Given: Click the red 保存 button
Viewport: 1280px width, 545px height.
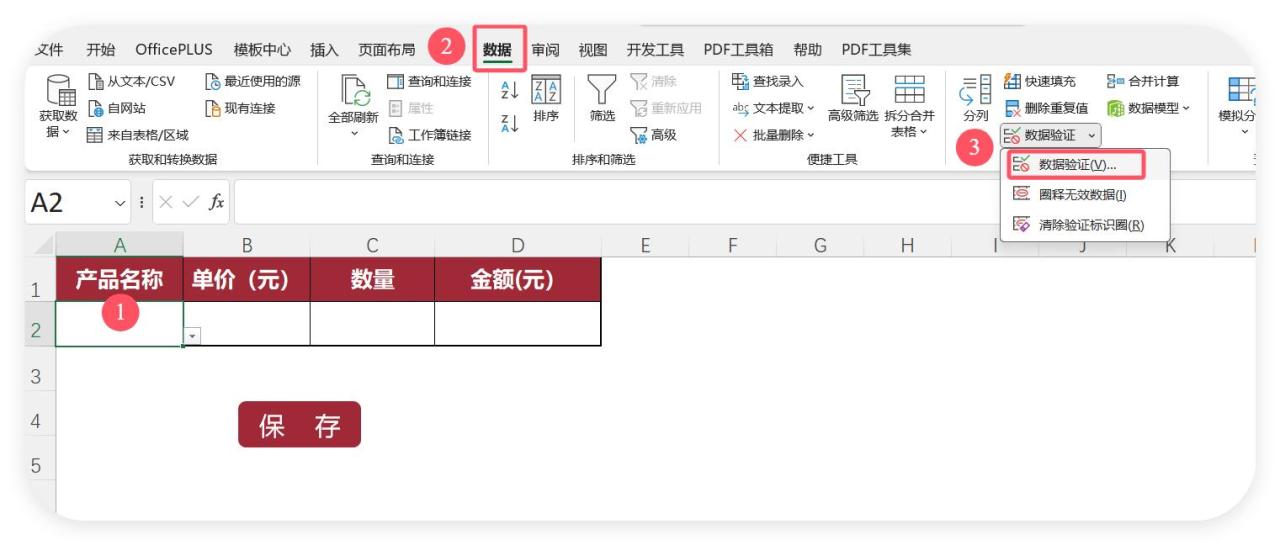Looking at the screenshot, I should 299,425.
